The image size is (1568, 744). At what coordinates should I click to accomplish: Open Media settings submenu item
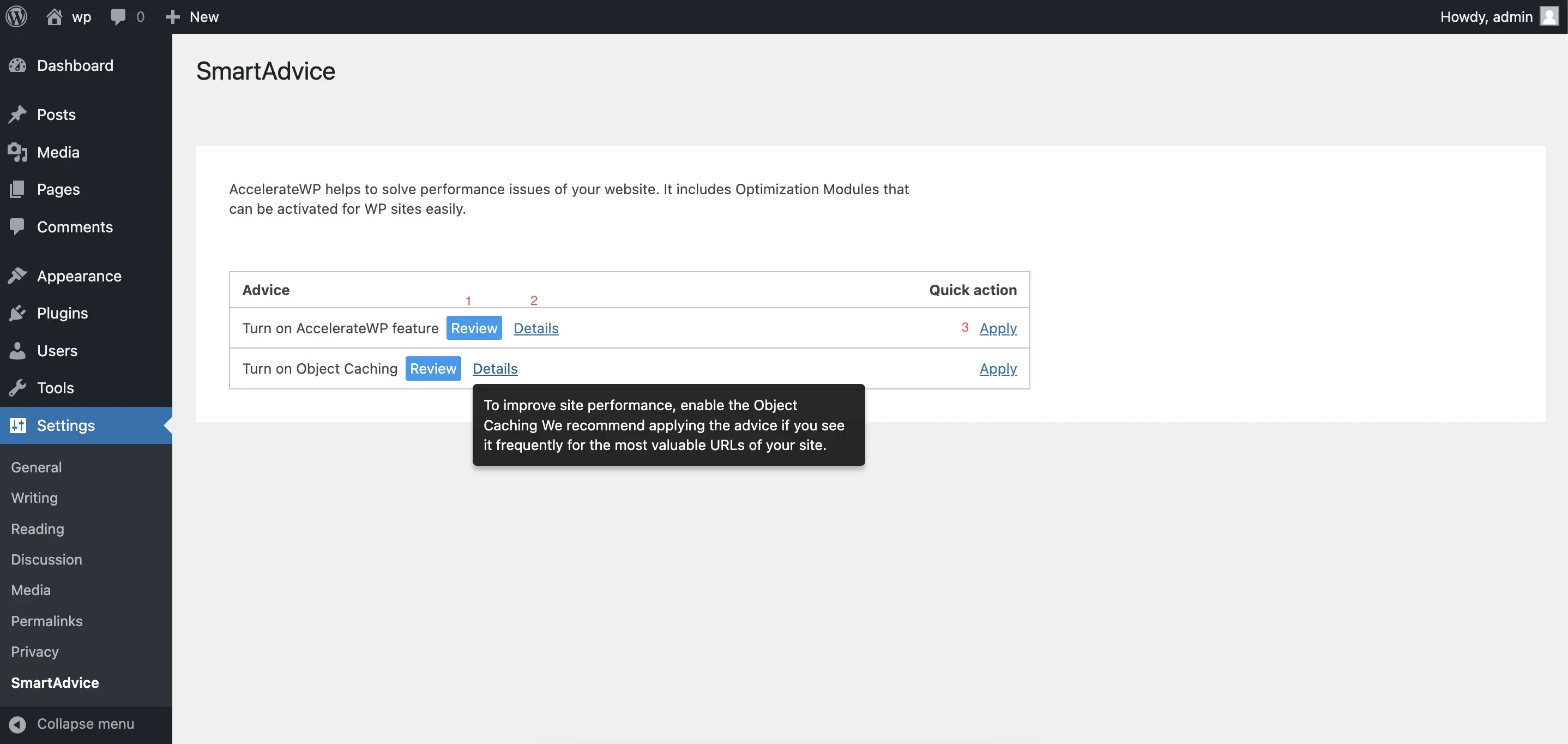[31, 590]
